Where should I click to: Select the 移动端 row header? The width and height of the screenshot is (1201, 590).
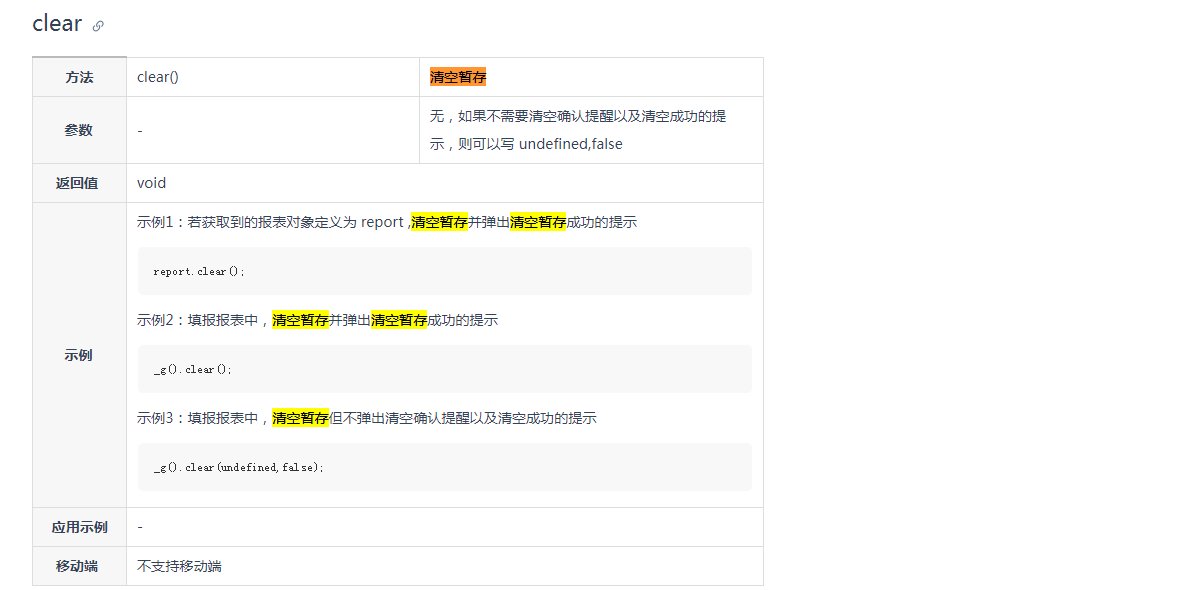79,566
